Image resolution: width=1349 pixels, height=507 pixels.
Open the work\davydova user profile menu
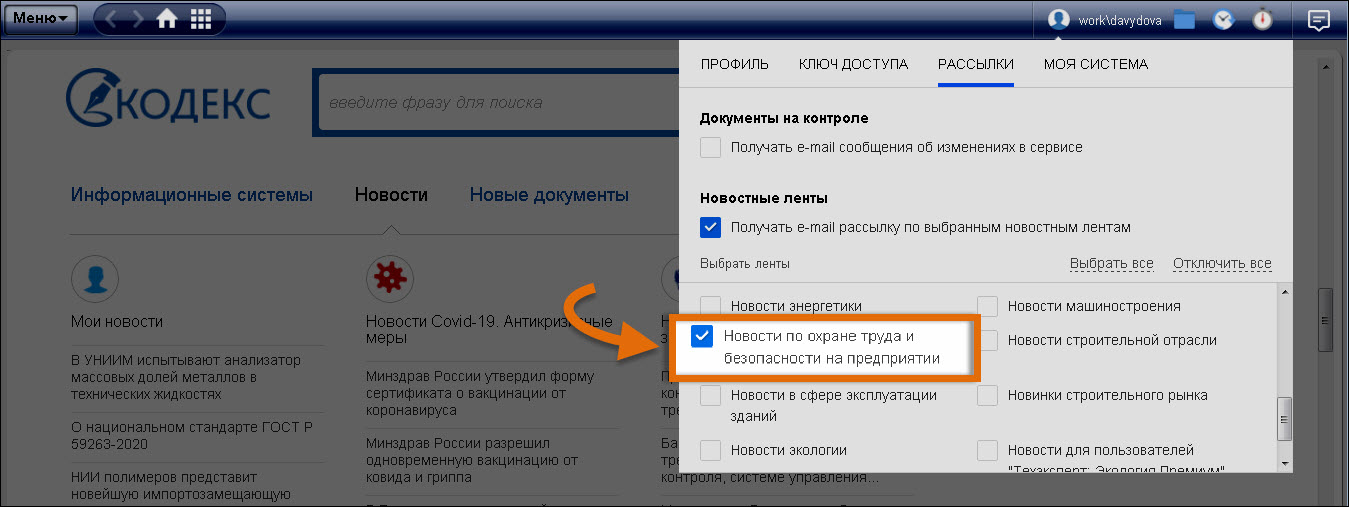pyautogui.click(x=1105, y=20)
